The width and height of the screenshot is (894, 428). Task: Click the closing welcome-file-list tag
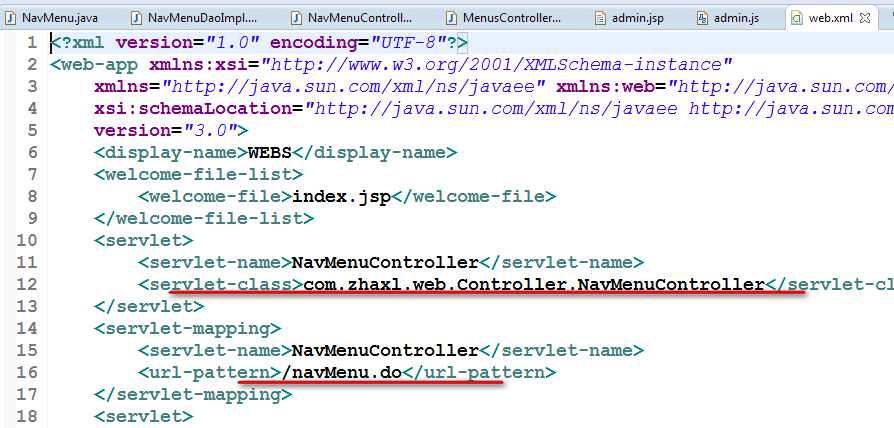pos(204,218)
